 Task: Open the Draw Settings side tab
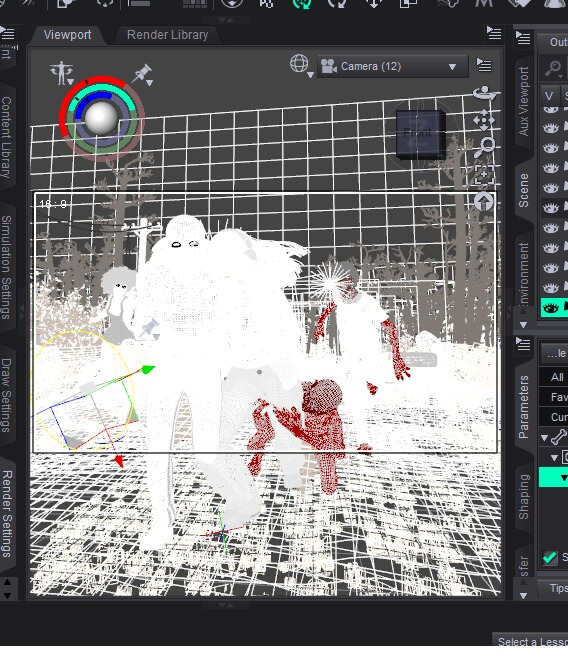6,395
